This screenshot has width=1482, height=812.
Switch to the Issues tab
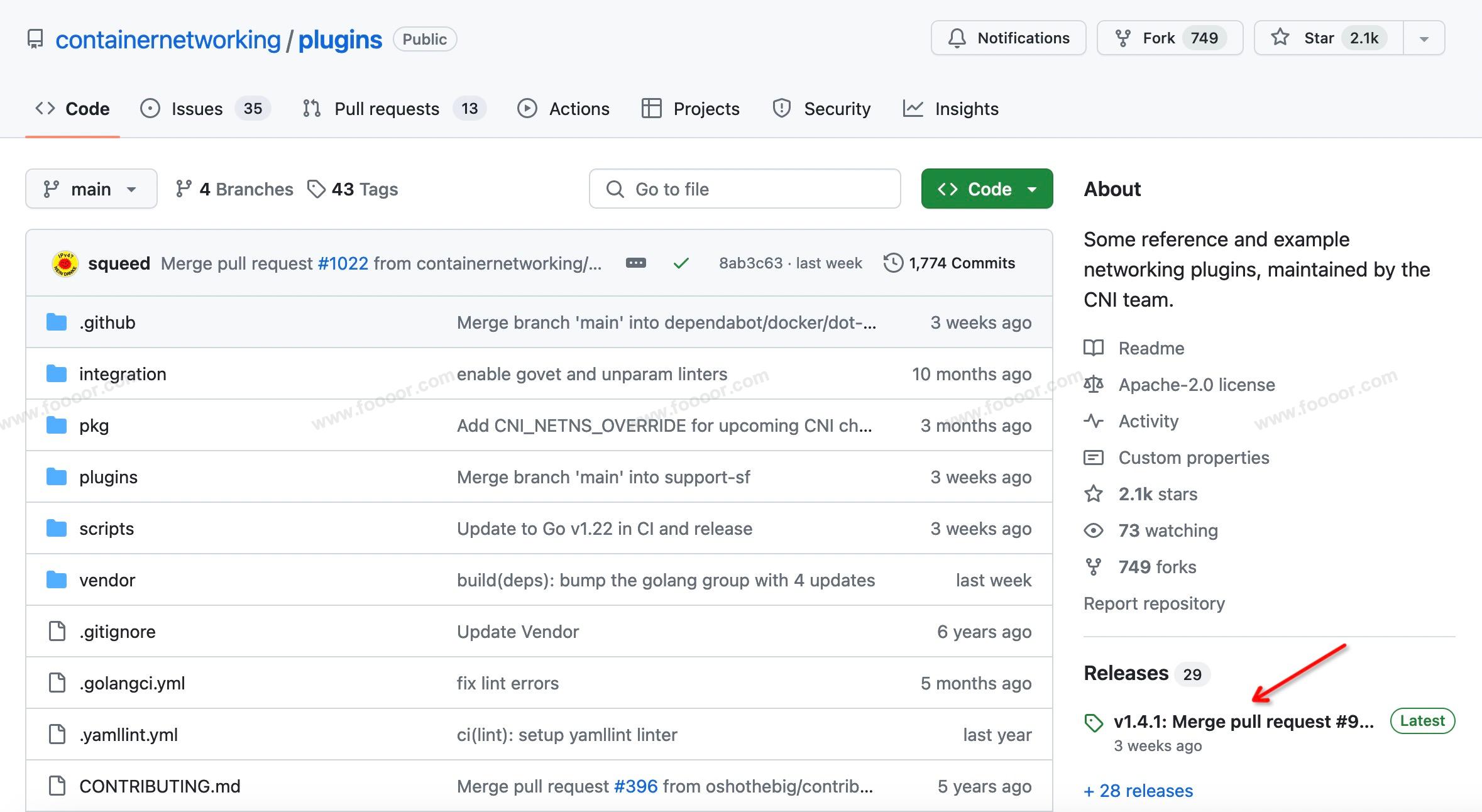[x=196, y=109]
